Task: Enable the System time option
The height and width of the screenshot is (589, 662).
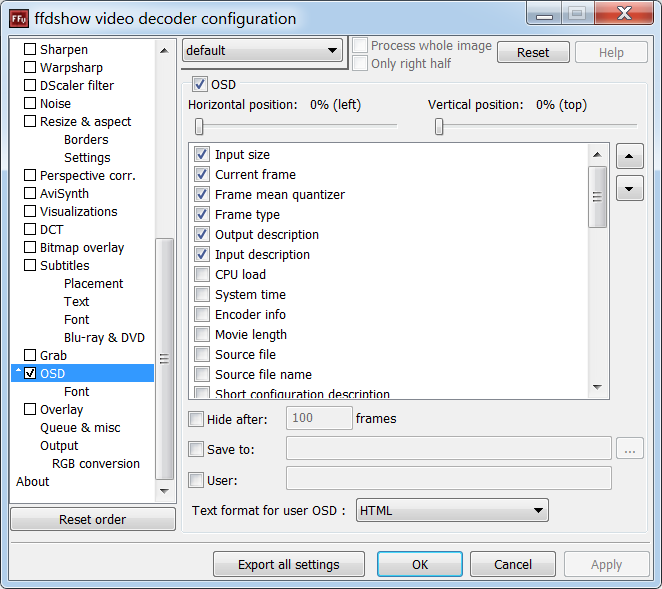Action: pyautogui.click(x=202, y=294)
